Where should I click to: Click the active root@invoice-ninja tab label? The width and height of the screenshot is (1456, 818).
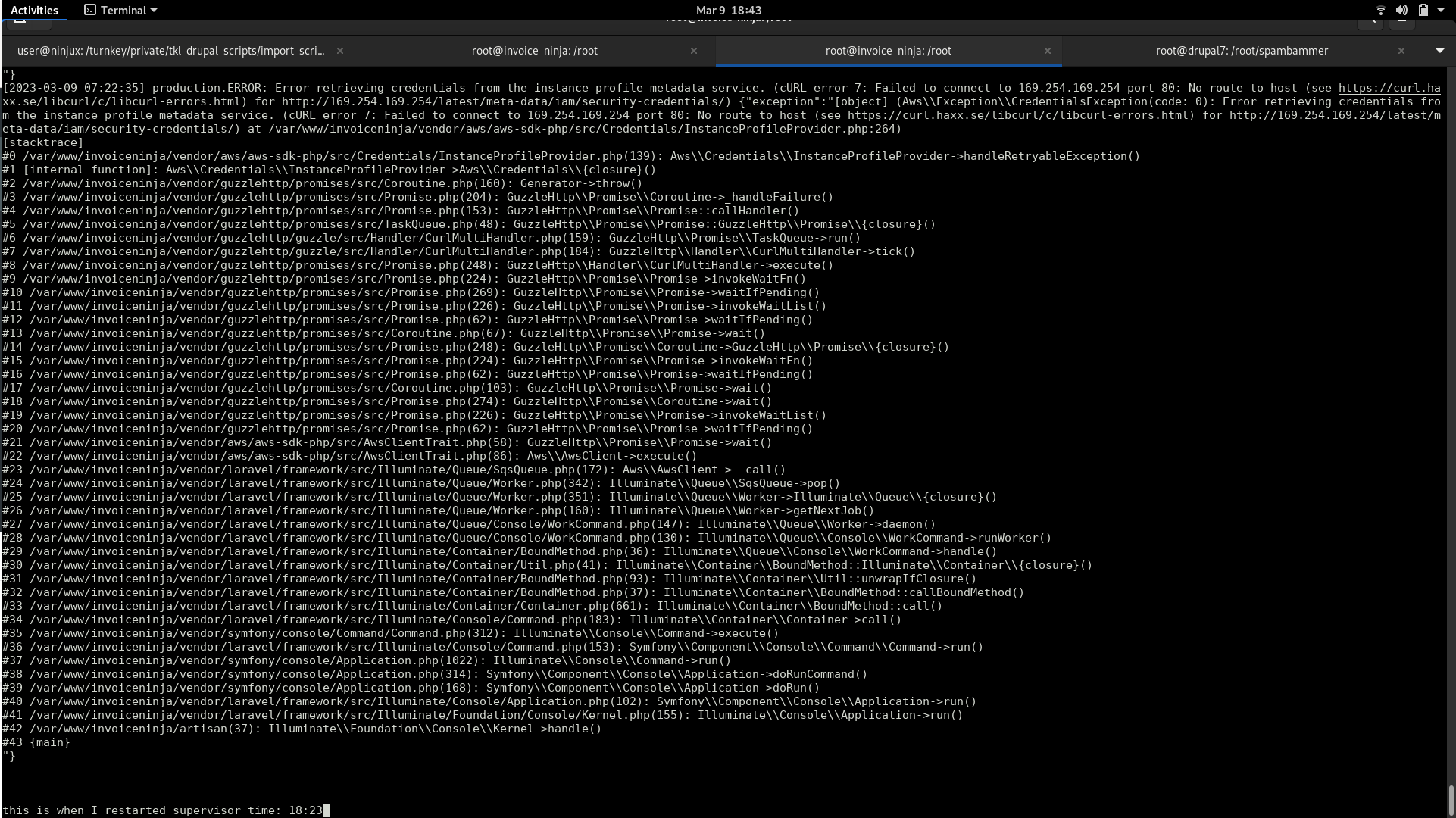pos(888,51)
